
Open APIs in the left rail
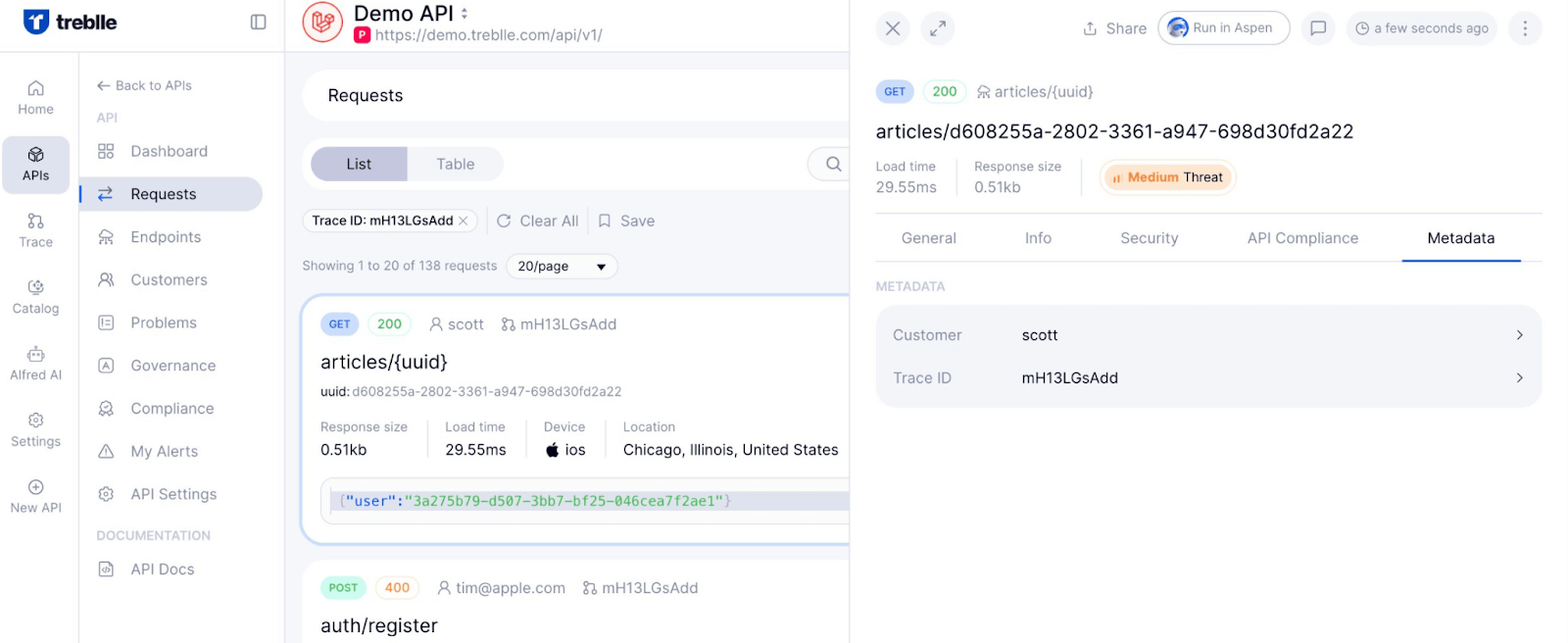(35, 165)
